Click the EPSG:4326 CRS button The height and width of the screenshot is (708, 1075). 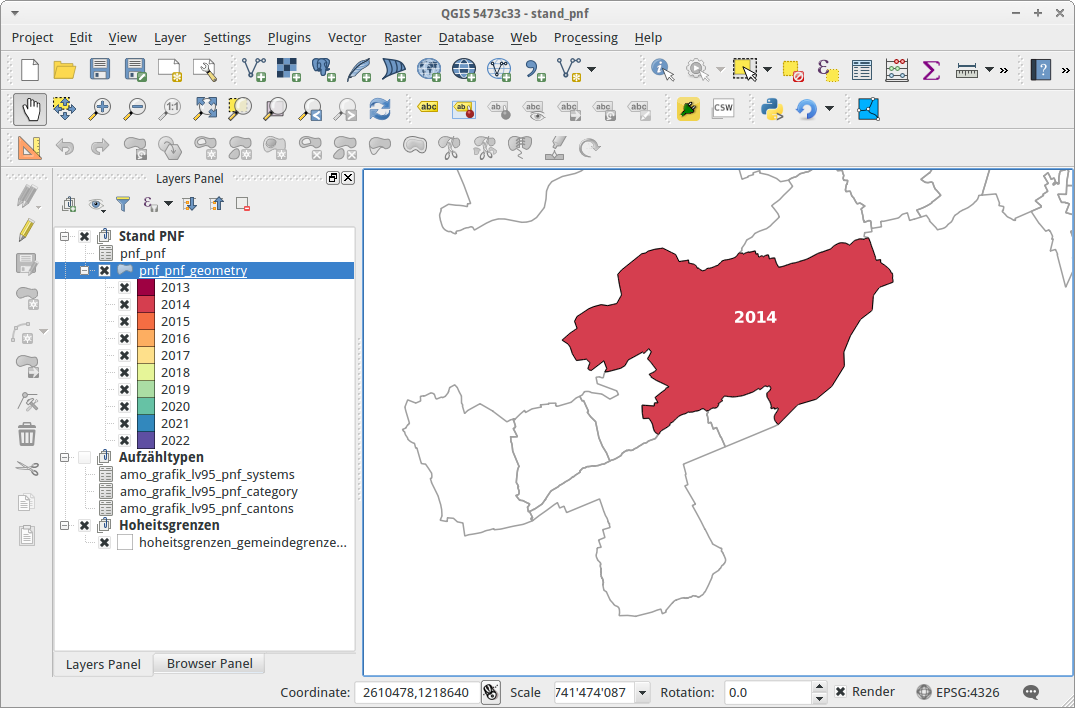[x=958, y=692]
